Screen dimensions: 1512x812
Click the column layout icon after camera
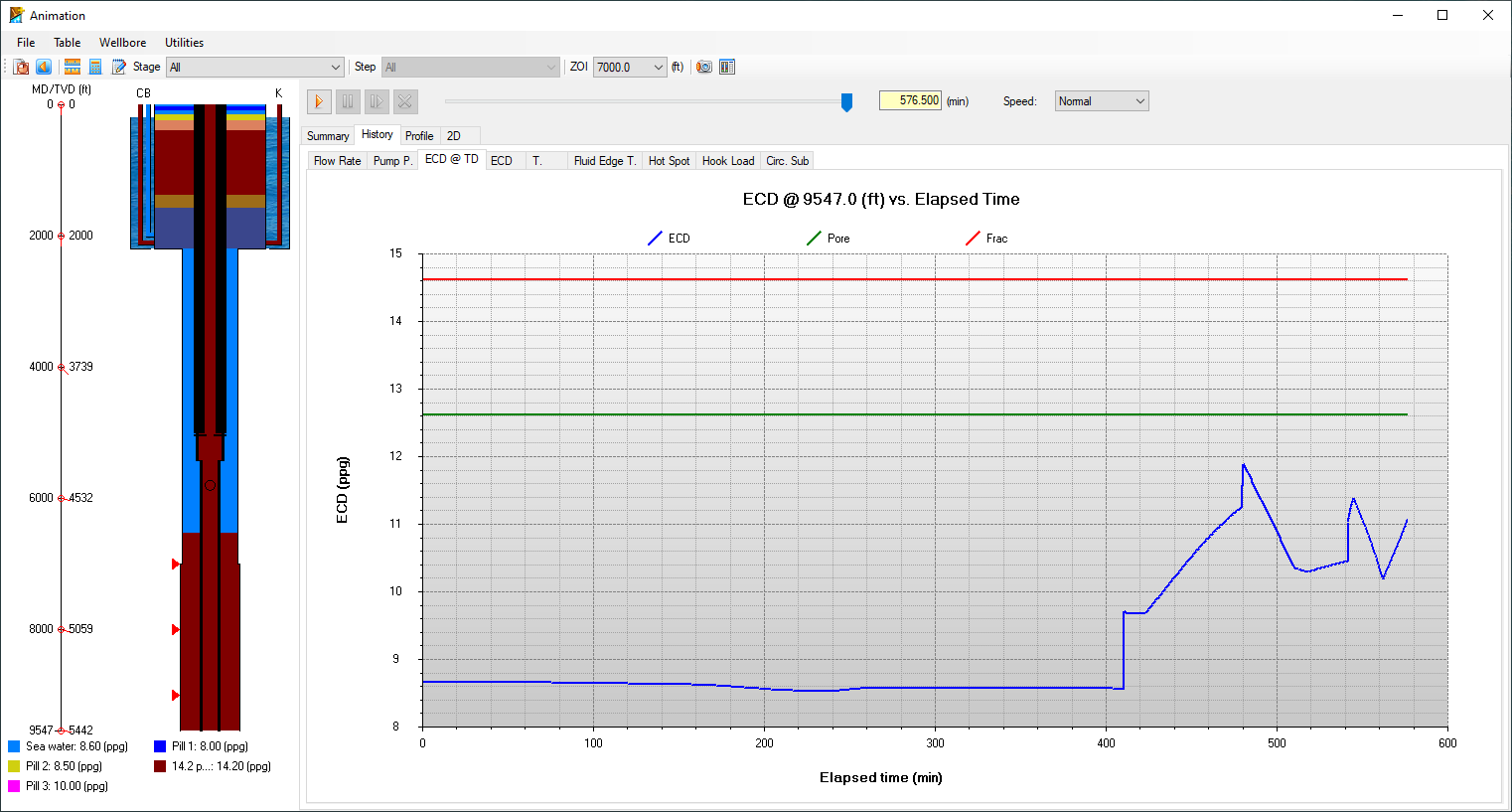(727, 67)
